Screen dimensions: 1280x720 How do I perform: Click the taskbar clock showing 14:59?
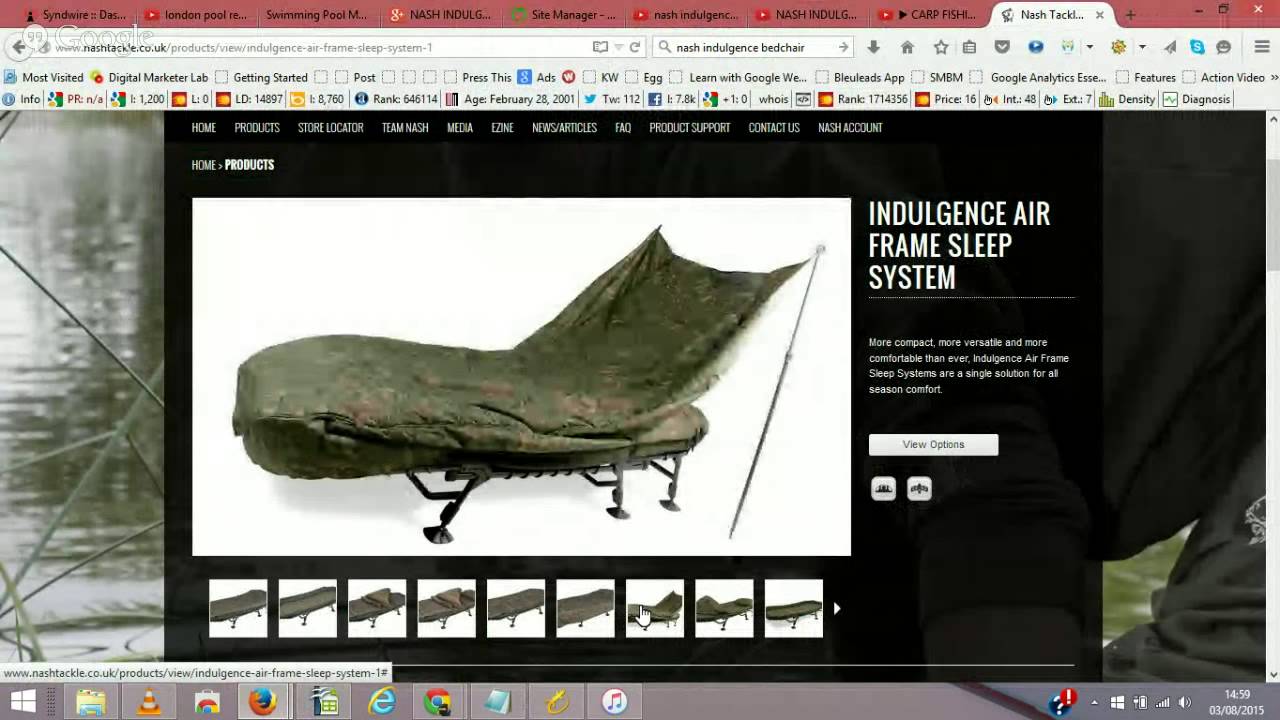click(x=1237, y=702)
